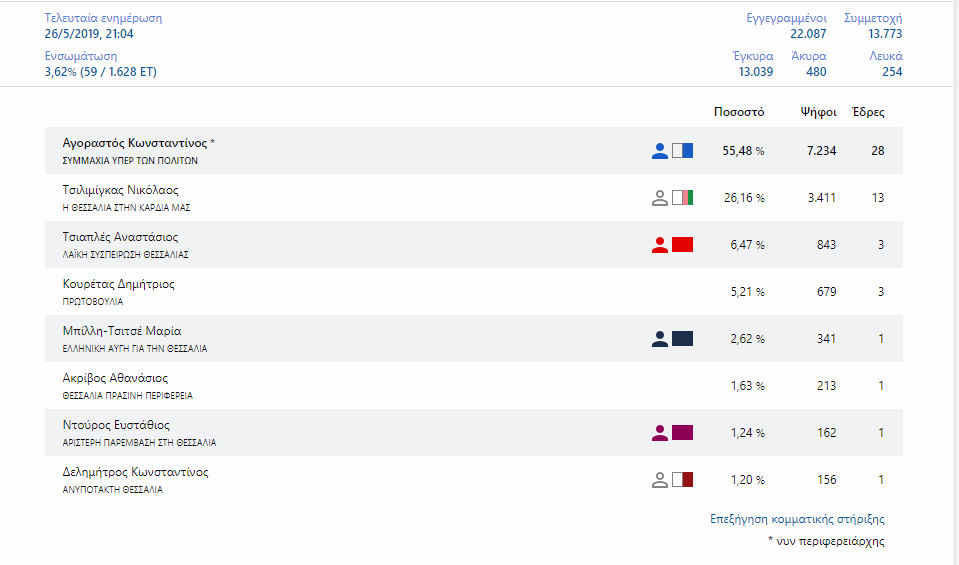Screen dimensions: 959x565
Task: Click the Έδρες column header
Action: [x=867, y=112]
